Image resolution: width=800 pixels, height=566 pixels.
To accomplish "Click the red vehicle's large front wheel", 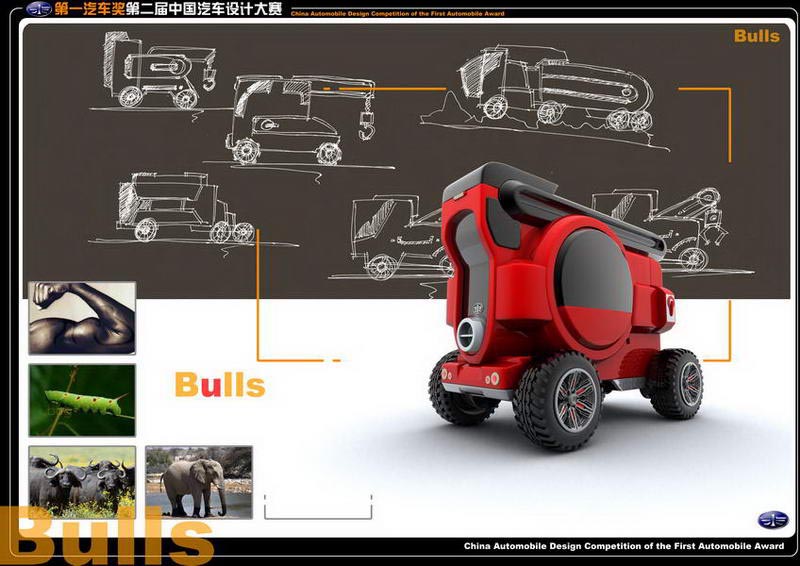I will pyautogui.click(x=561, y=402).
